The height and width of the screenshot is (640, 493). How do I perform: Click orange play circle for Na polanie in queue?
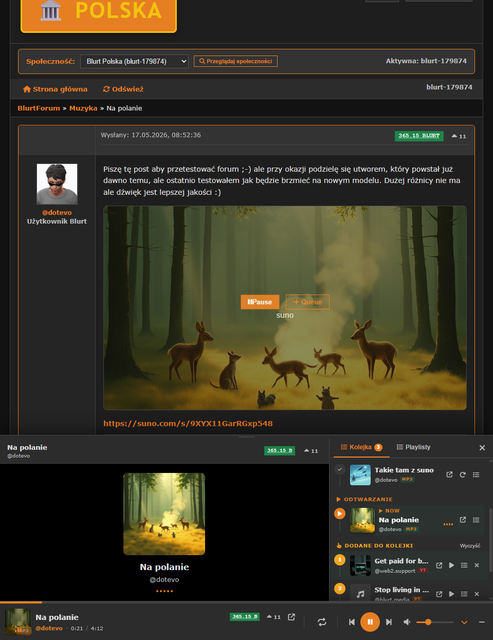point(340,513)
